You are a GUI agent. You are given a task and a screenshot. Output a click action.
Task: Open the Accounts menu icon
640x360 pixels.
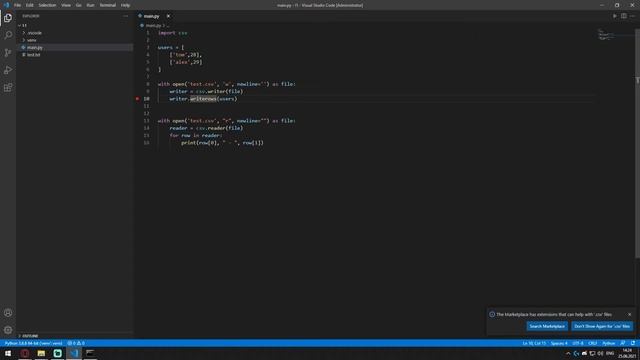[8, 313]
